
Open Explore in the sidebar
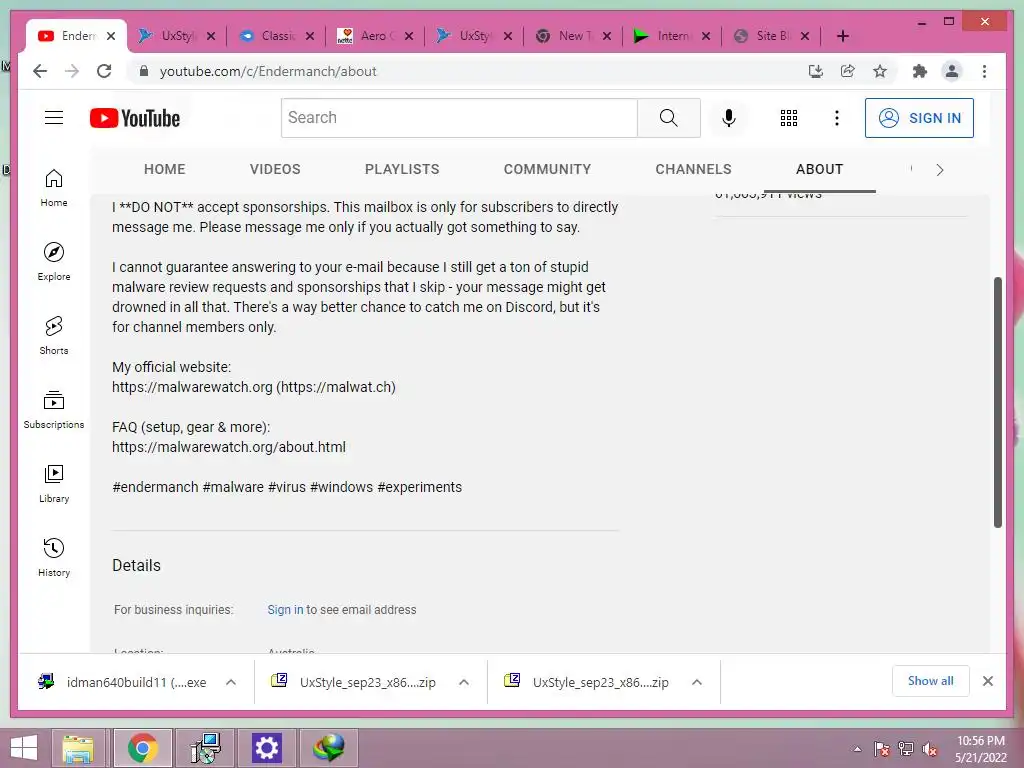point(54,262)
